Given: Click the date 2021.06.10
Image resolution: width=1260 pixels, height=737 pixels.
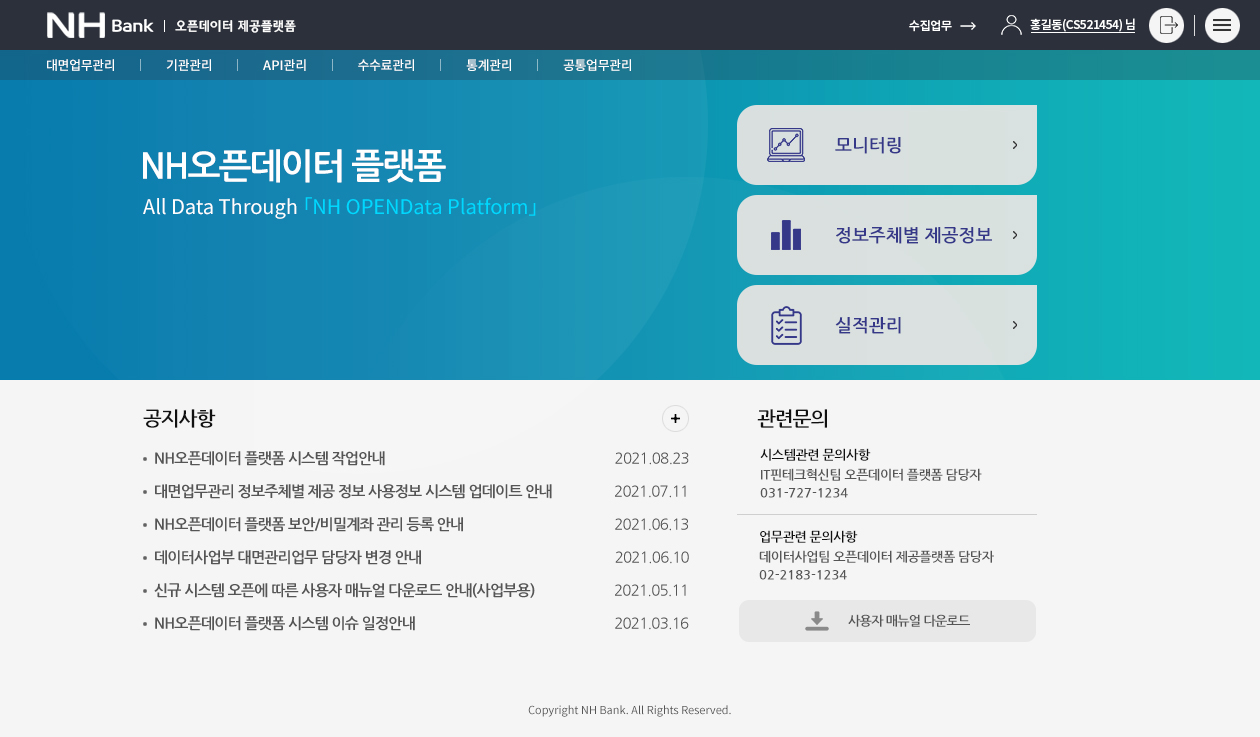Looking at the screenshot, I should (652, 557).
